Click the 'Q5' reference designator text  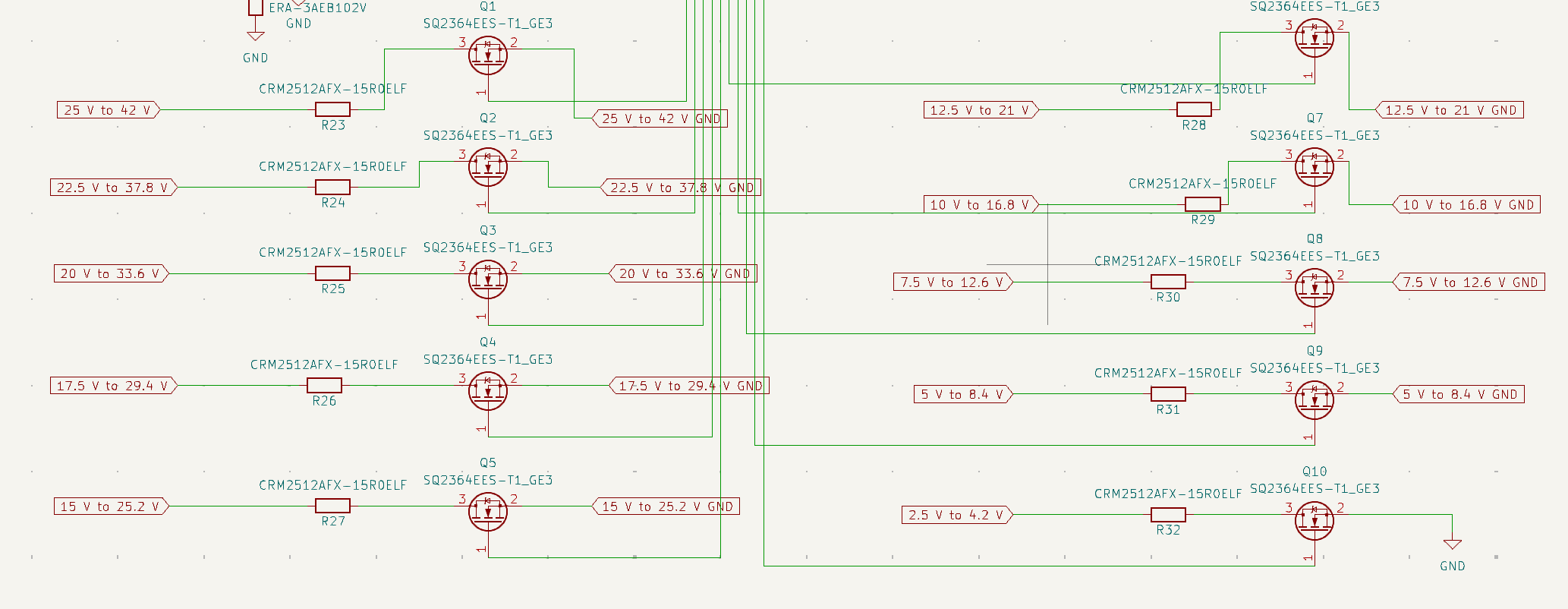(x=487, y=462)
